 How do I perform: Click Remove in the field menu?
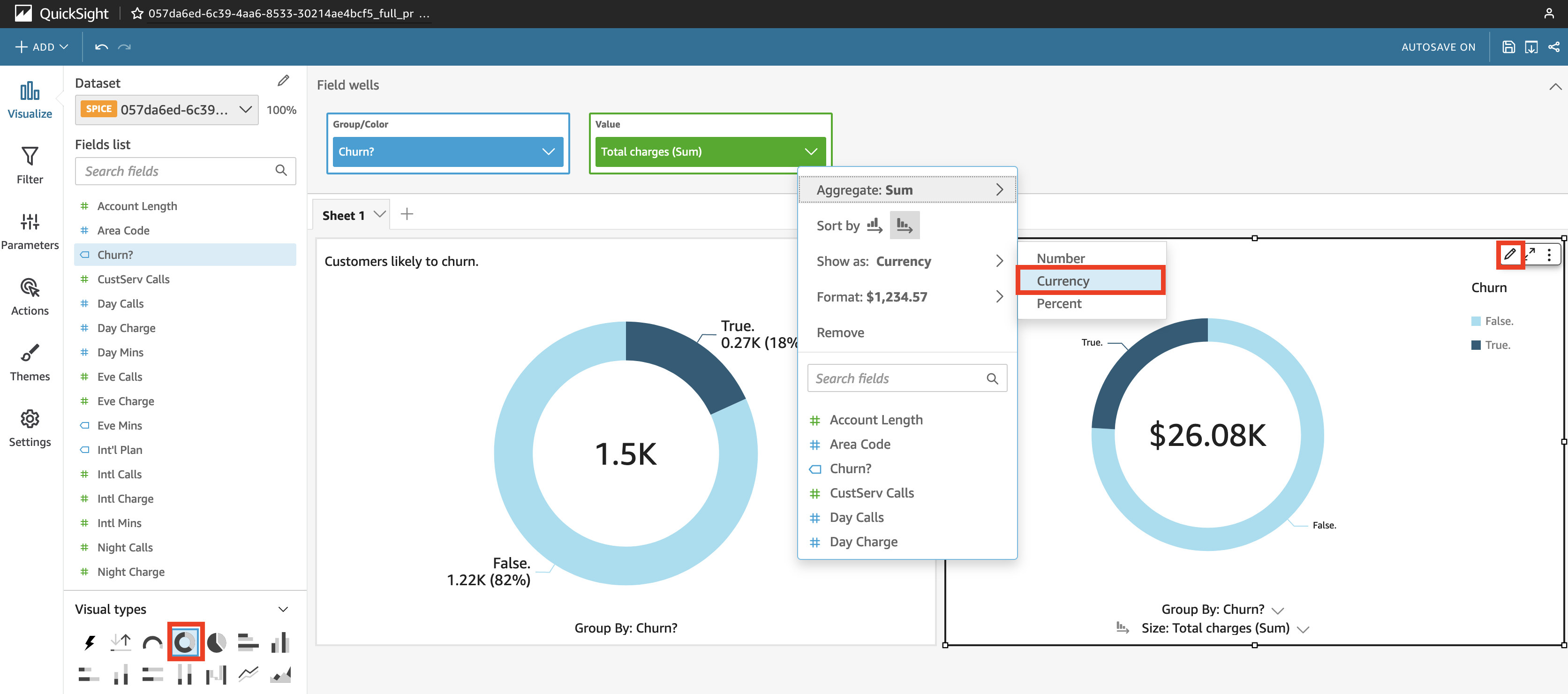tap(840, 332)
